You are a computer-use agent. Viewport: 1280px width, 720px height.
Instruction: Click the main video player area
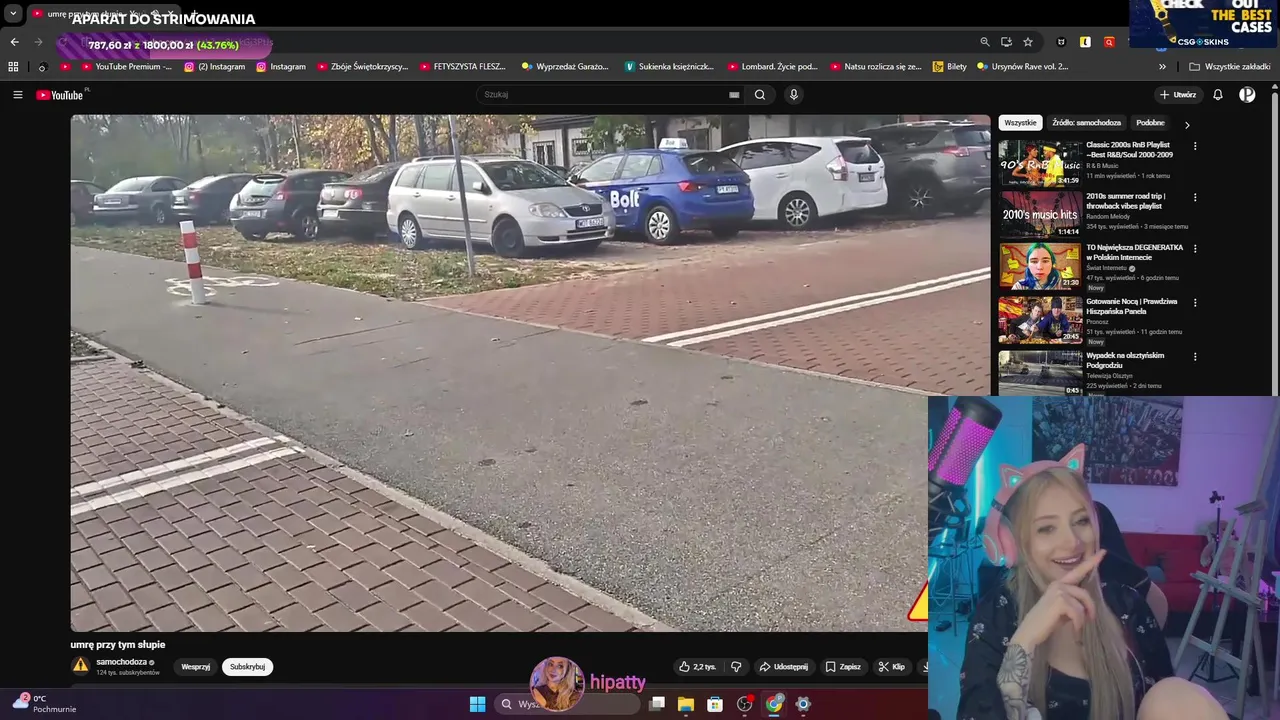pyautogui.click(x=530, y=373)
